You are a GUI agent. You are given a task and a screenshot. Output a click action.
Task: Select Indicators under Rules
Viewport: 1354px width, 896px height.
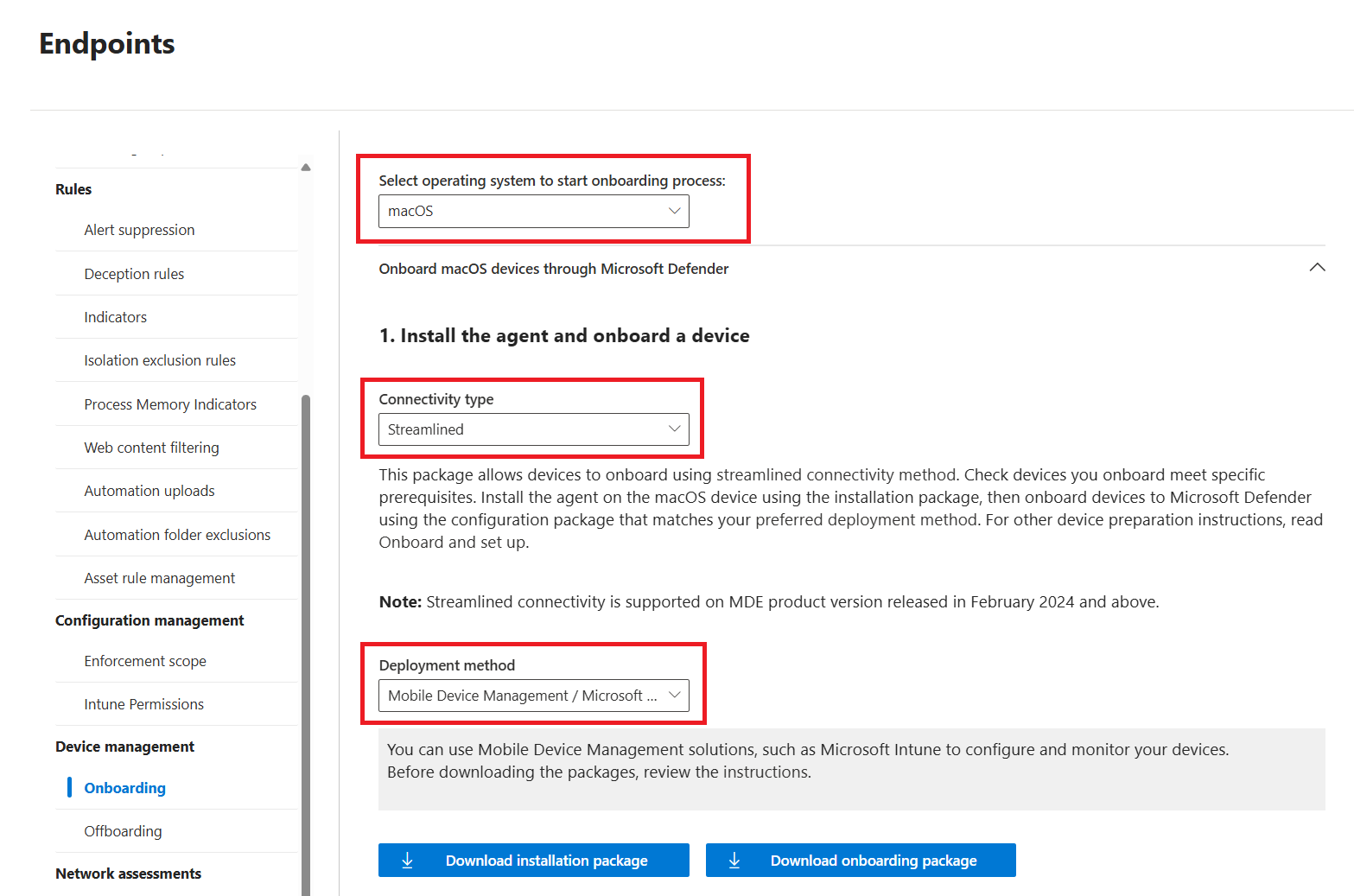pyautogui.click(x=115, y=316)
